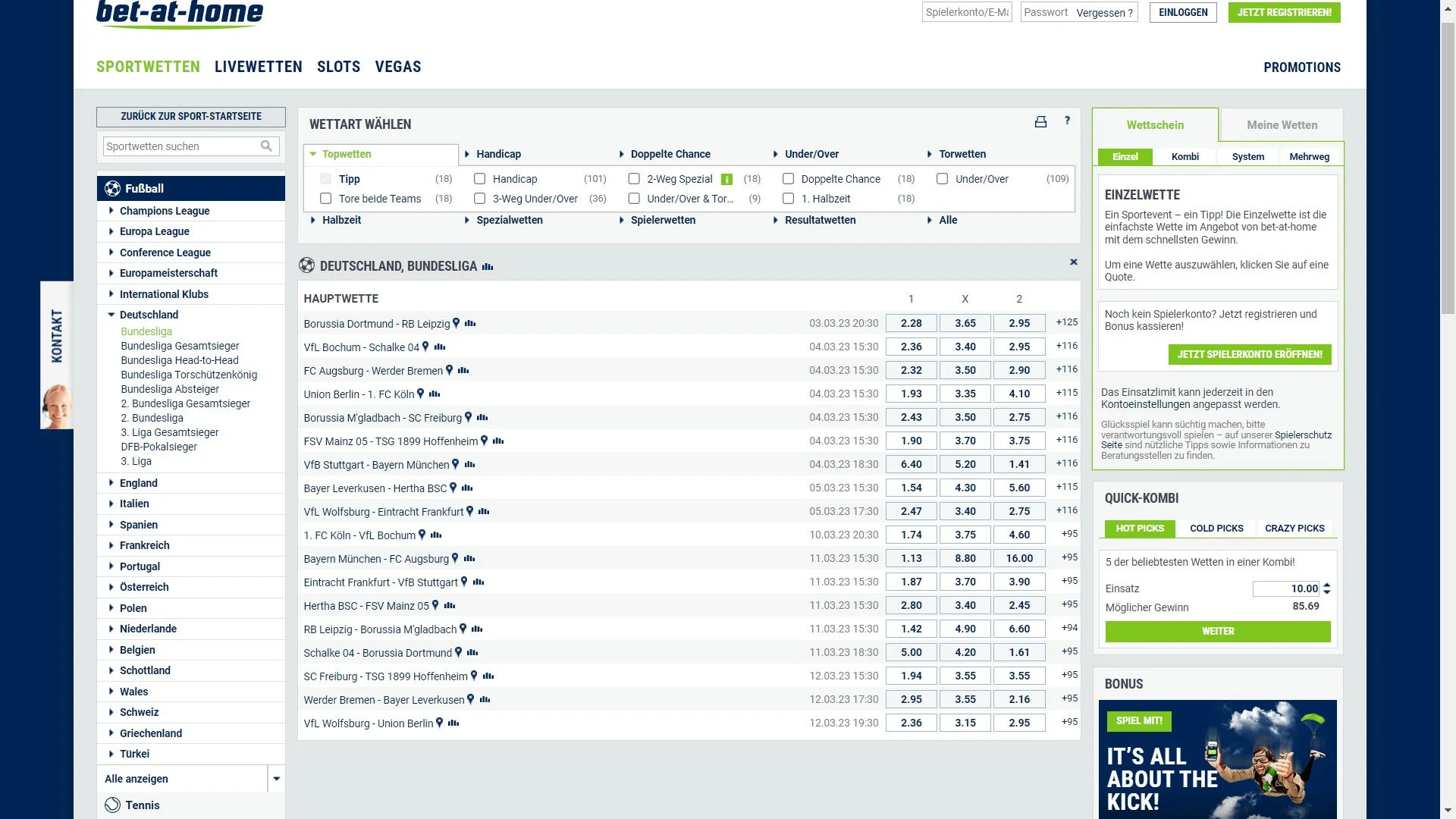Tick the 1. Halbzeit checkbox
This screenshot has height=819, width=1456.
(789, 199)
